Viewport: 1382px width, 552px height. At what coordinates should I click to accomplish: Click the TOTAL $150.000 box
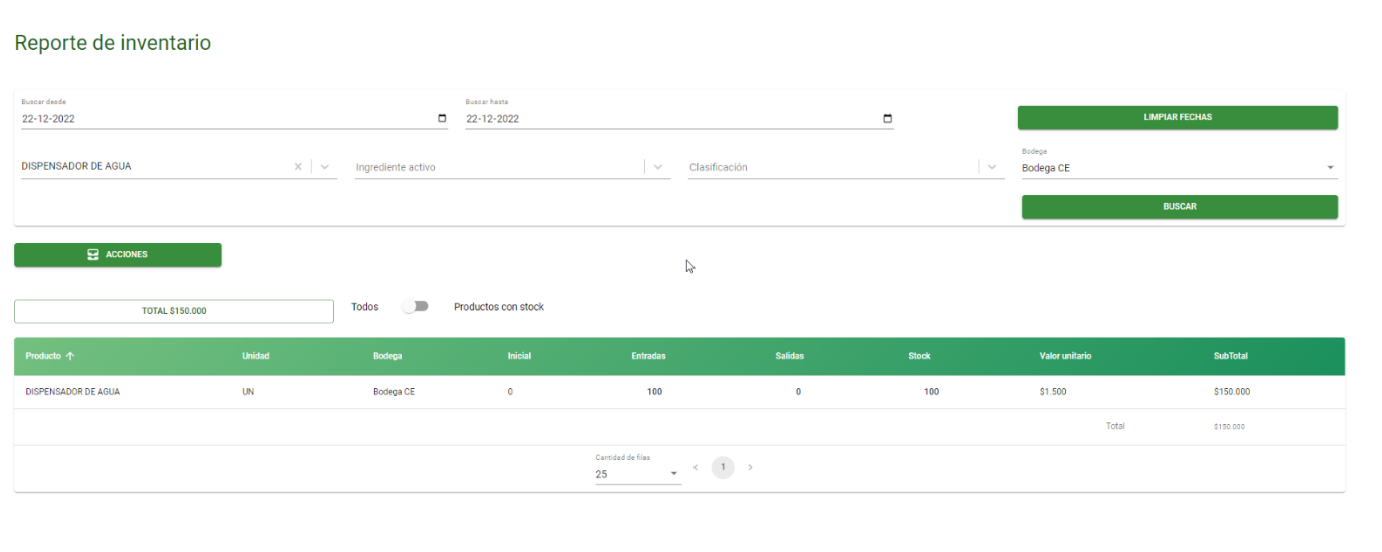tap(174, 311)
